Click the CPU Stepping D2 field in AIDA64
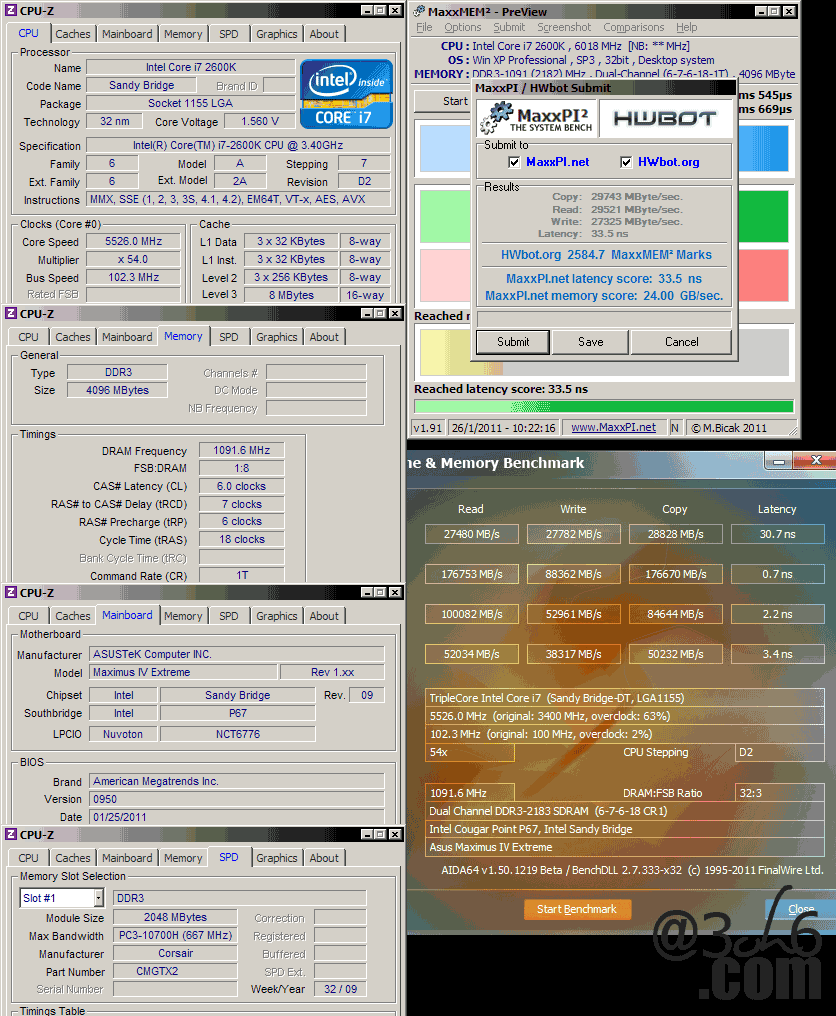The width and height of the screenshot is (836, 1016). click(x=780, y=752)
